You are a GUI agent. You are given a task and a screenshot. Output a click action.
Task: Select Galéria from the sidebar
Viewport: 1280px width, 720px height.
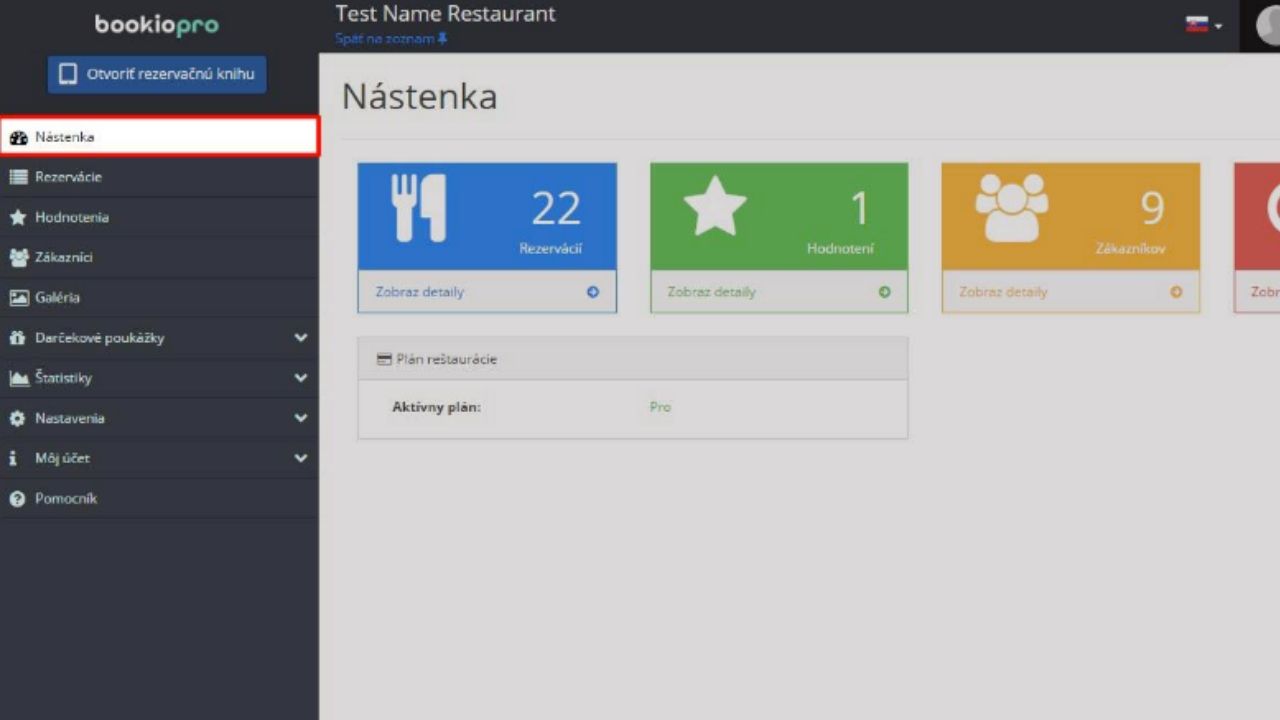tap(57, 297)
